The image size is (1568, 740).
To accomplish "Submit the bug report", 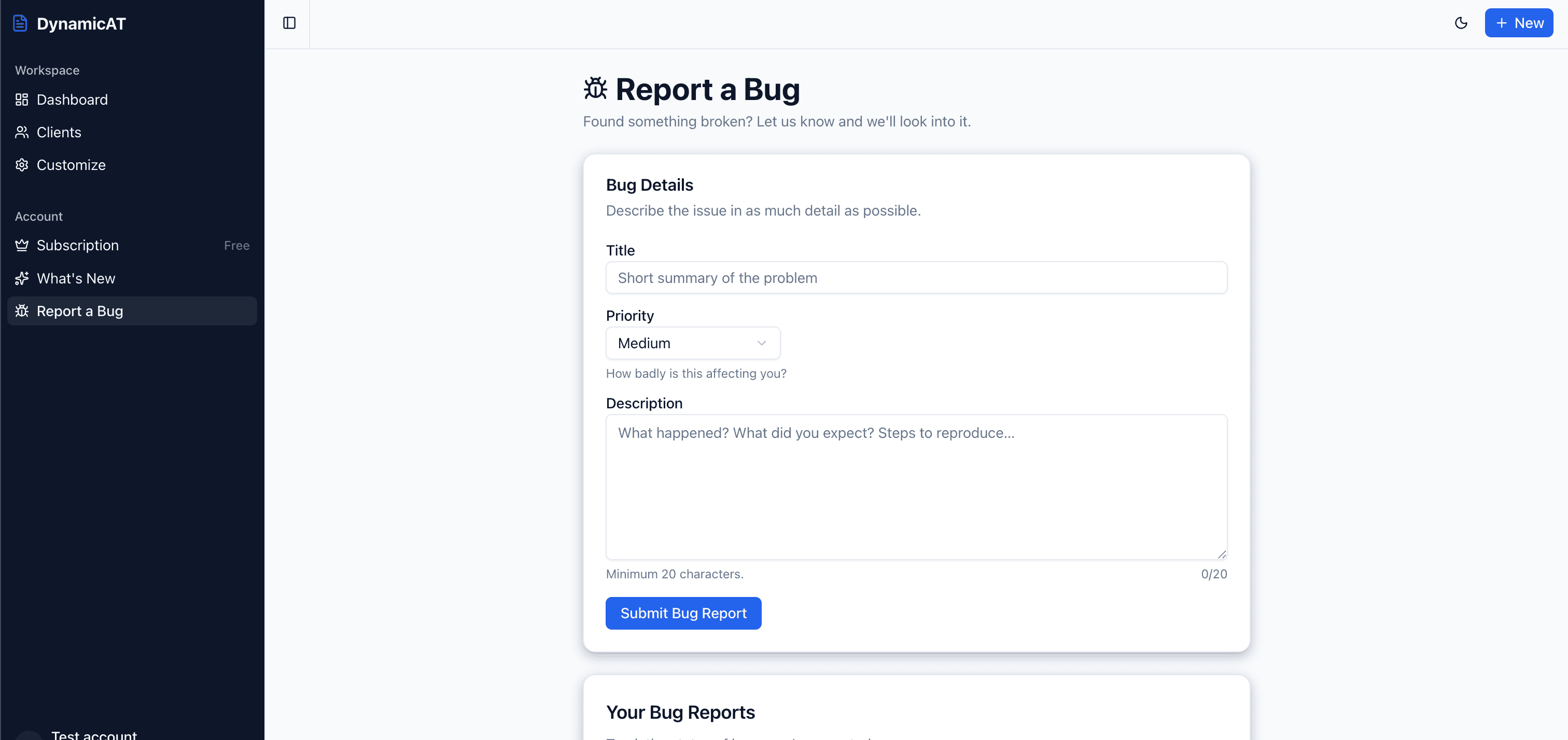I will tap(683, 613).
